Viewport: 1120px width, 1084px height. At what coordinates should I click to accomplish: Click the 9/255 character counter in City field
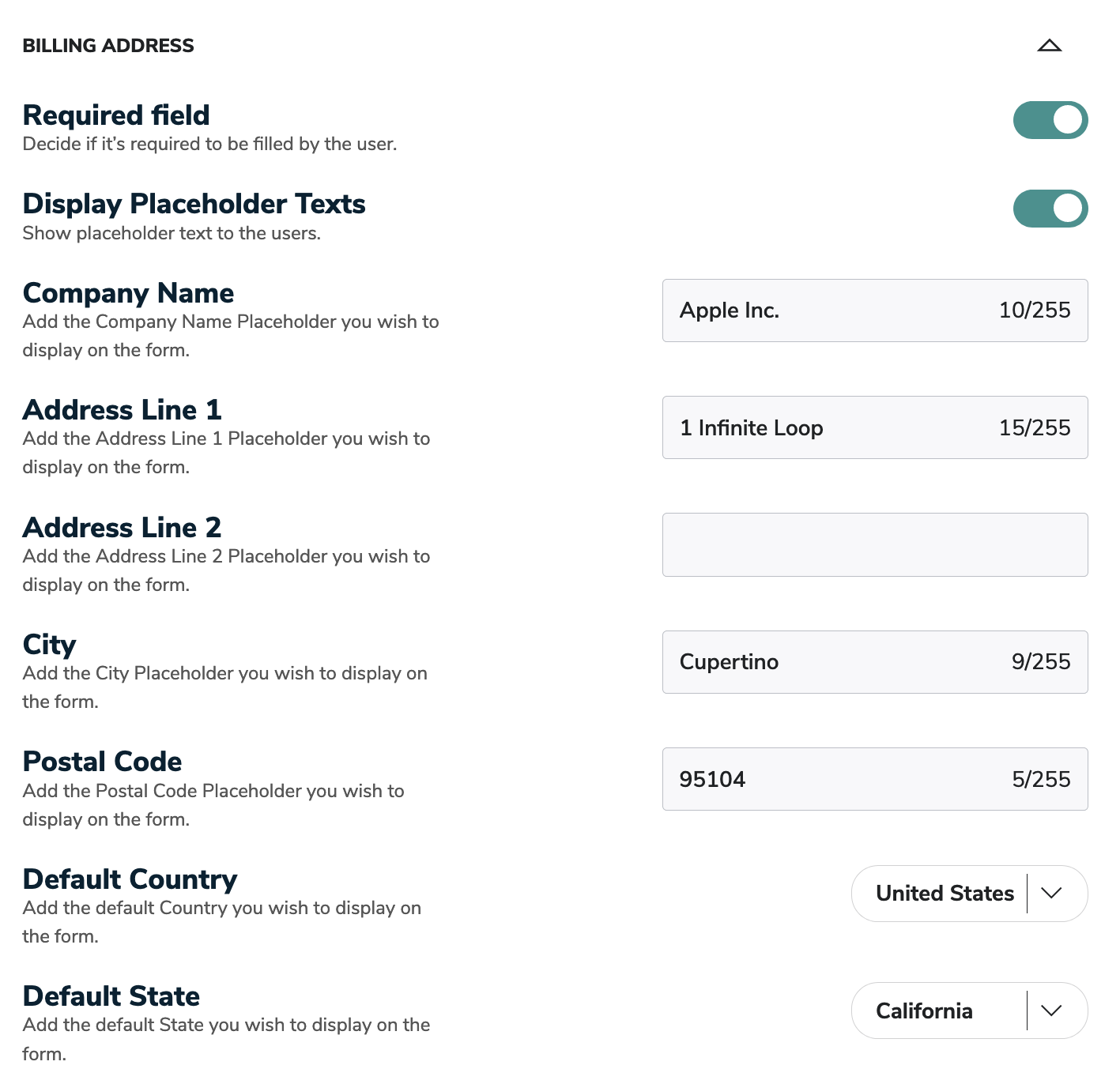1041,662
